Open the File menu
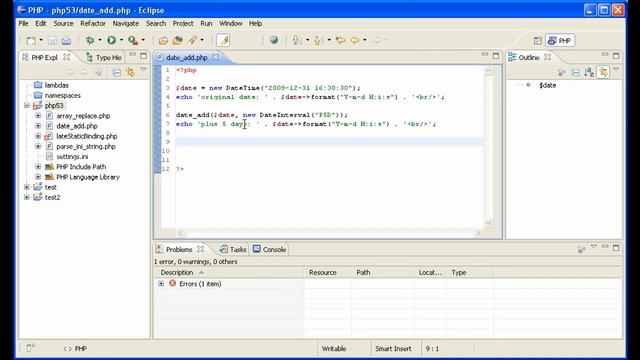The image size is (640, 360). click(24, 23)
